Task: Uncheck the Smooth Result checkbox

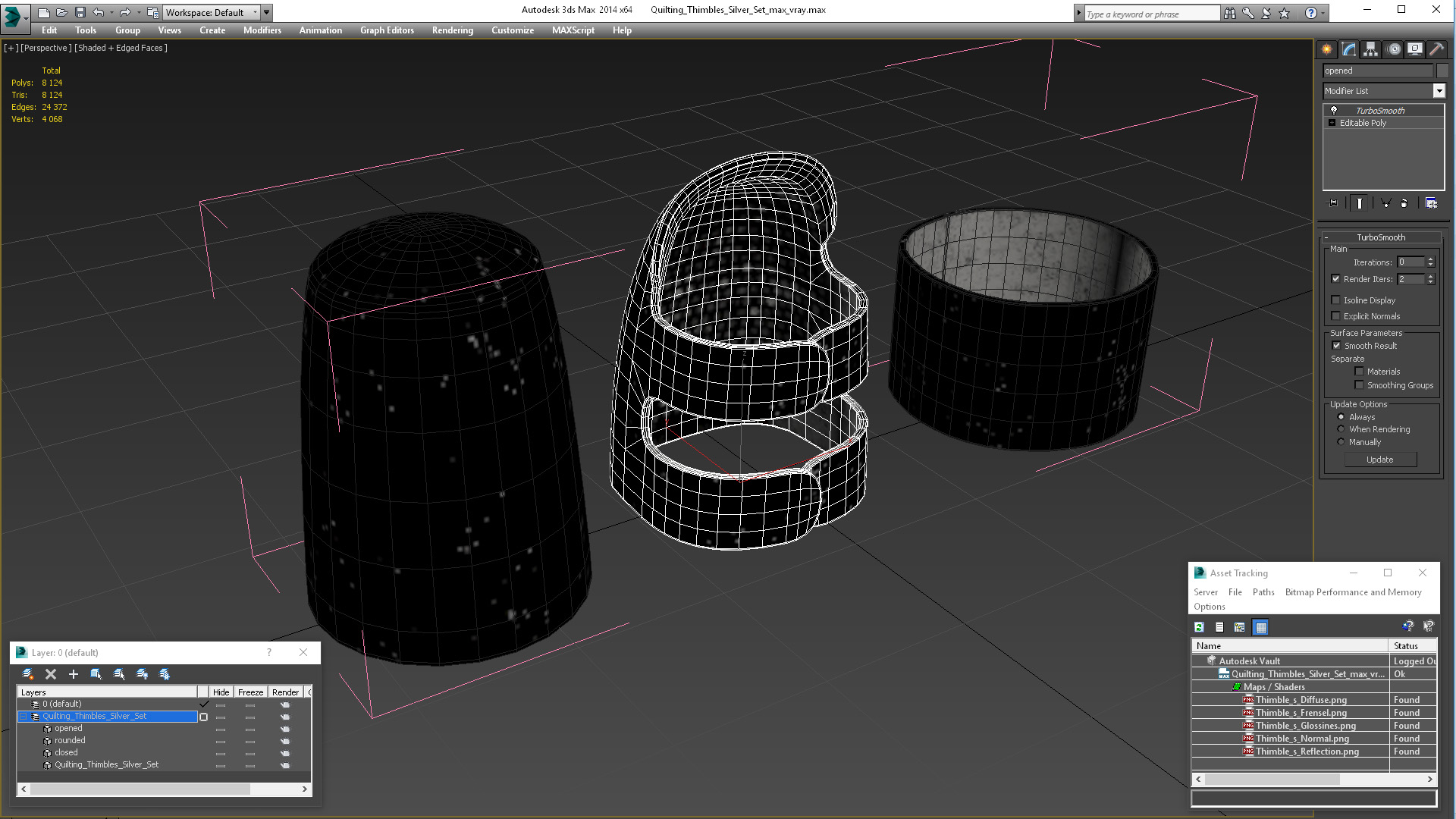Action: [x=1336, y=346]
